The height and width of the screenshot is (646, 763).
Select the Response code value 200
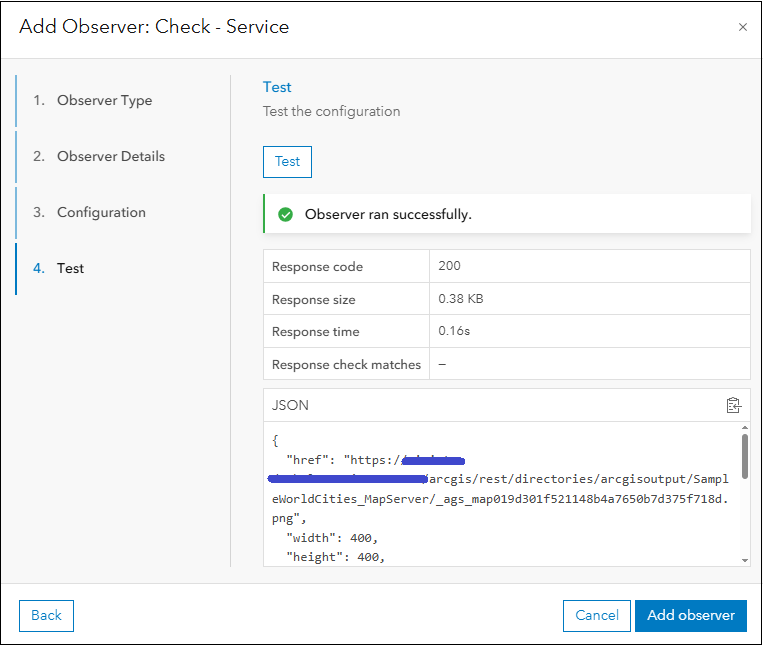[x=449, y=266]
